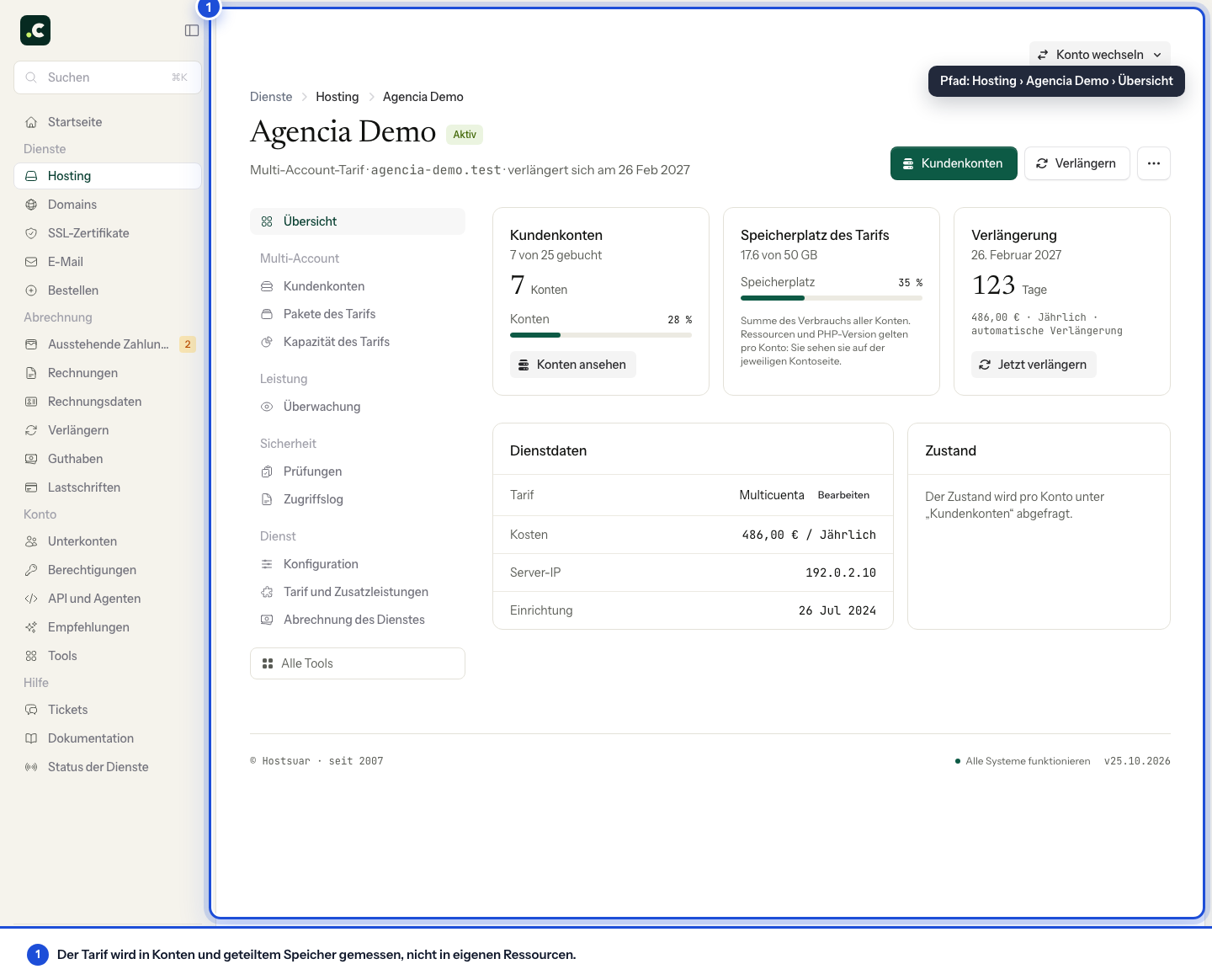
Task: Click the Verlängern button in header
Action: (x=1076, y=163)
